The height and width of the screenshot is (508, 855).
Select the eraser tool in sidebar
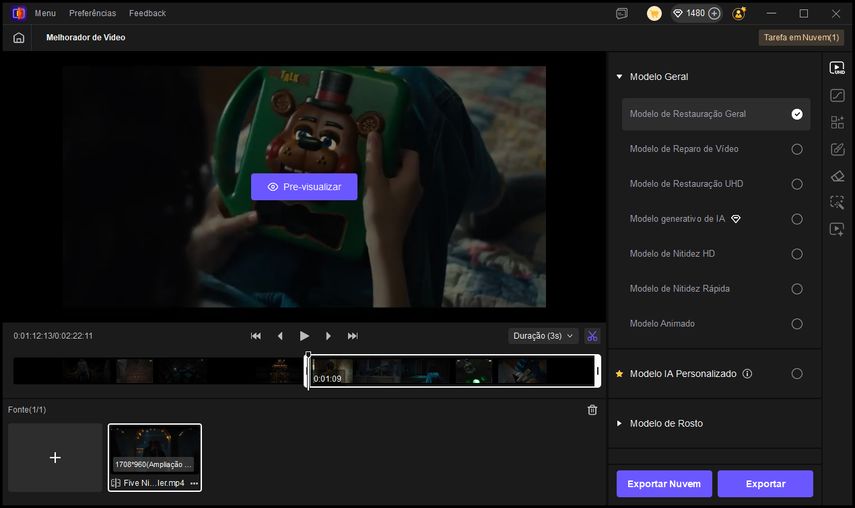(x=837, y=176)
